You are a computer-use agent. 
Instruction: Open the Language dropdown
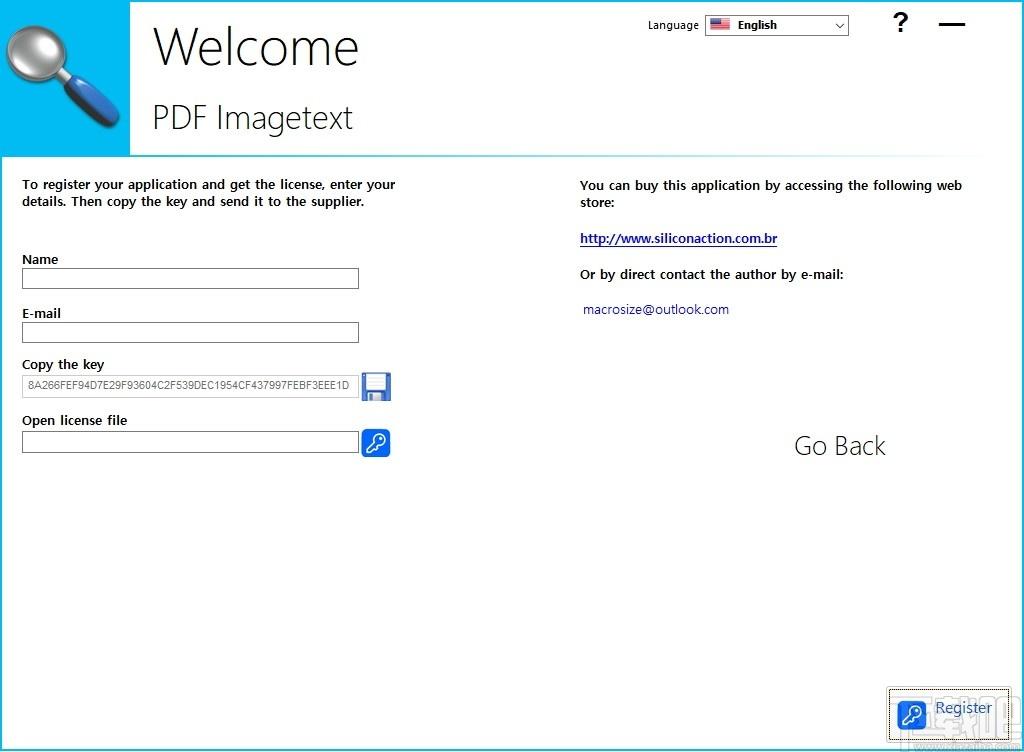776,25
